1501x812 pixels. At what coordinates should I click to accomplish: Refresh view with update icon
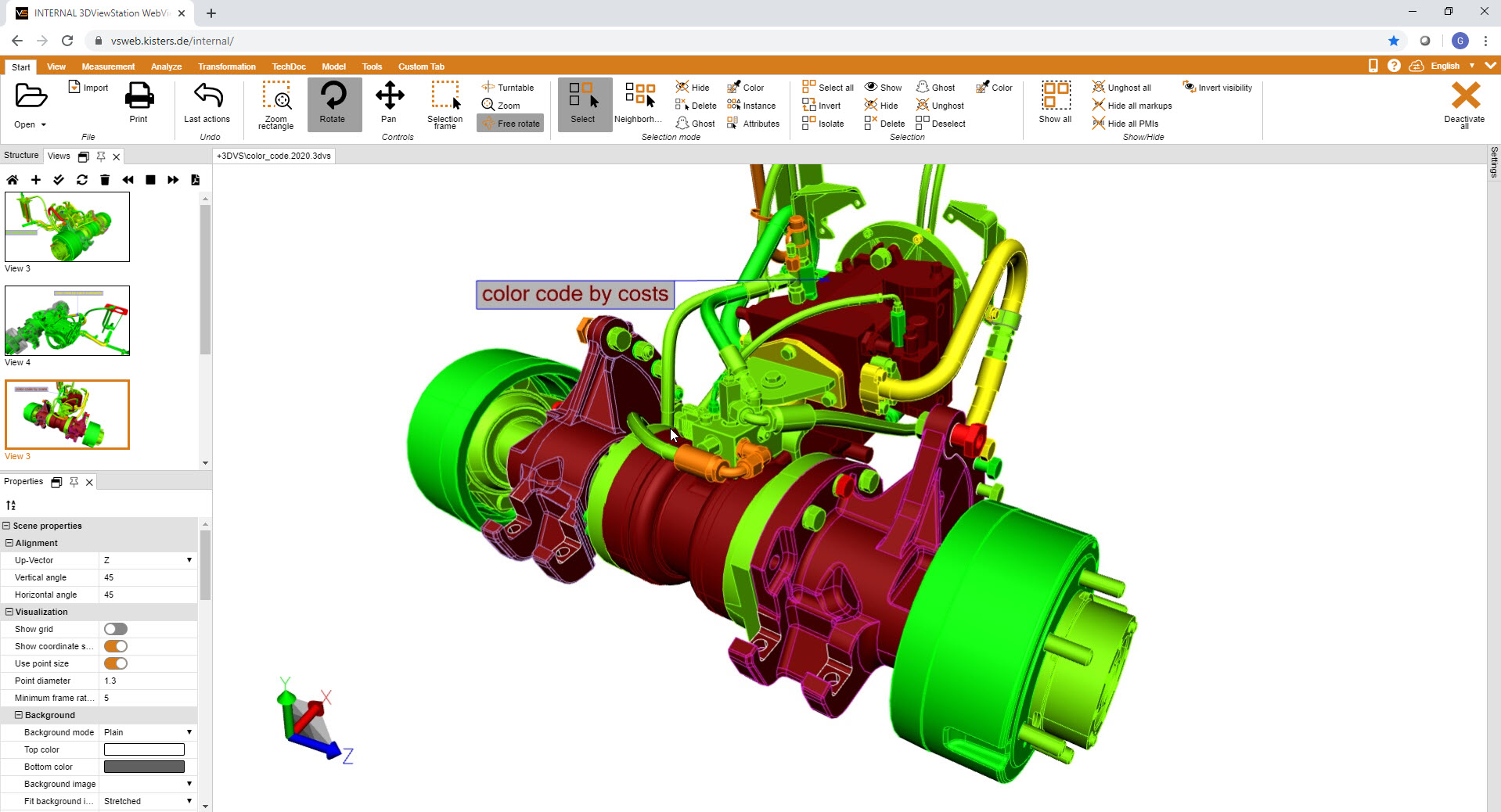click(82, 180)
